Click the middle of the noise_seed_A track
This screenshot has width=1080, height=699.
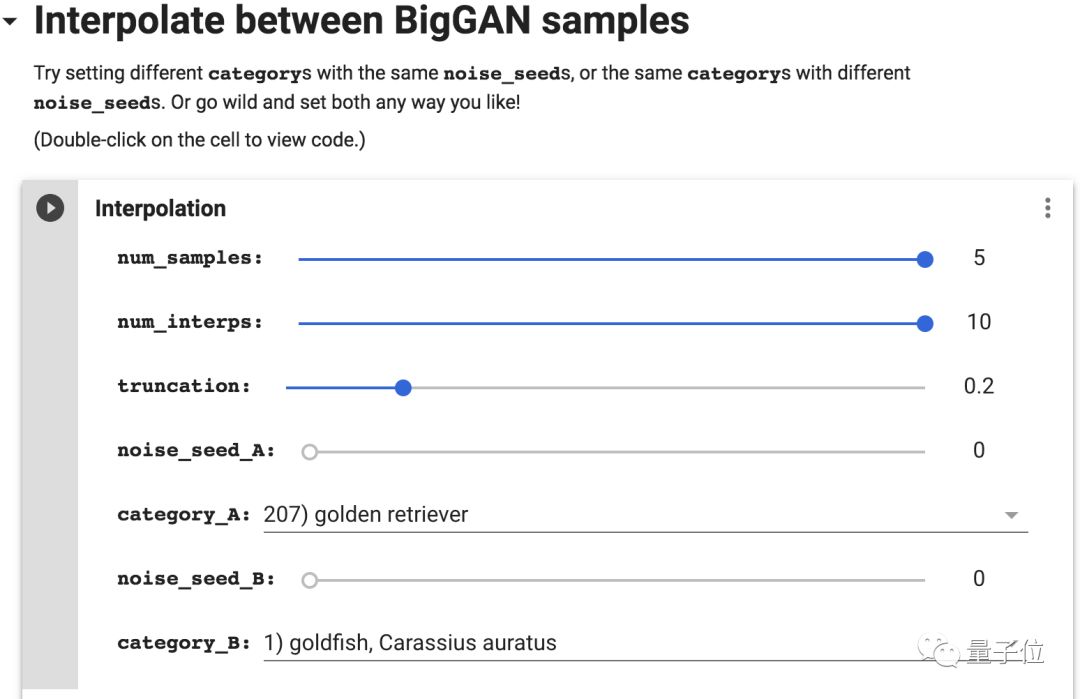point(618,452)
